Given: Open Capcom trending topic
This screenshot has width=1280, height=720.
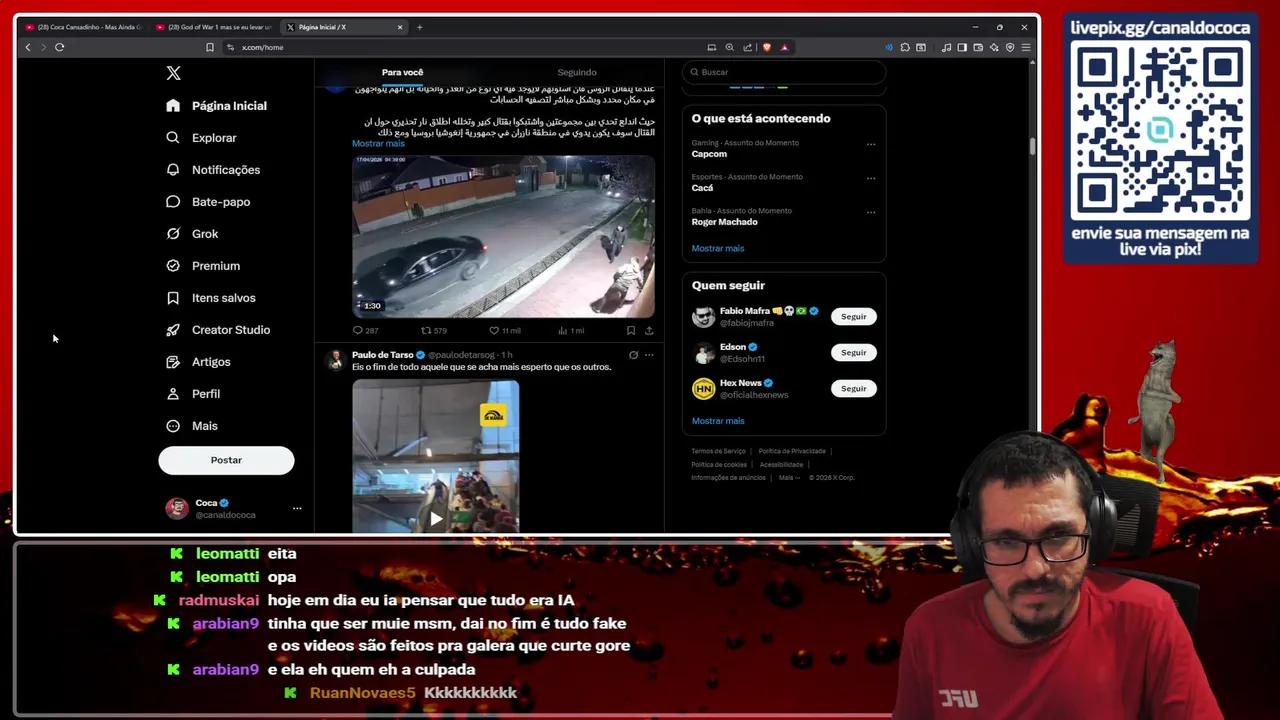Looking at the screenshot, I should 709,154.
